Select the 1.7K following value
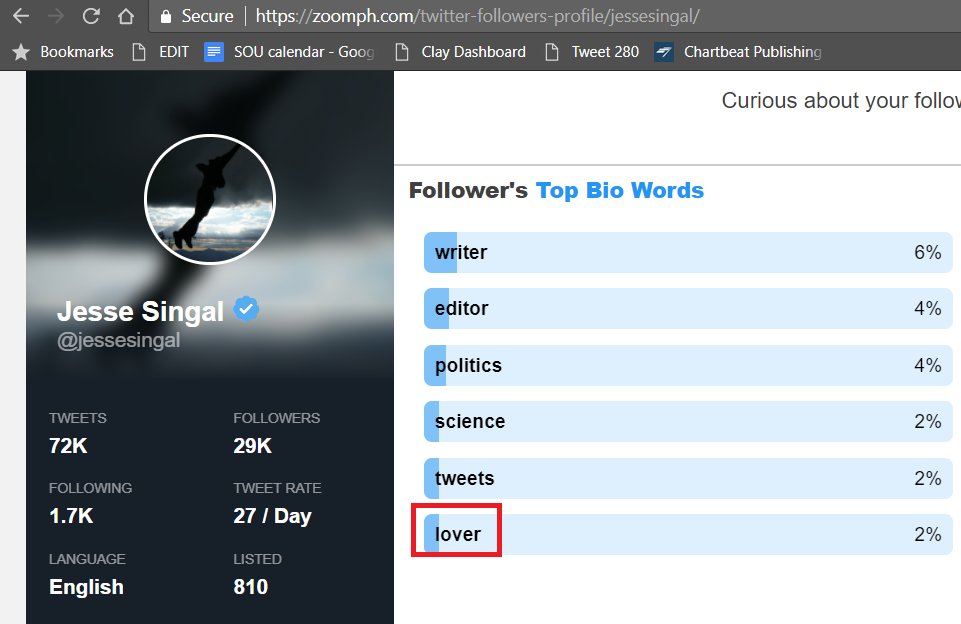Viewport: 961px width, 624px height. point(71,516)
